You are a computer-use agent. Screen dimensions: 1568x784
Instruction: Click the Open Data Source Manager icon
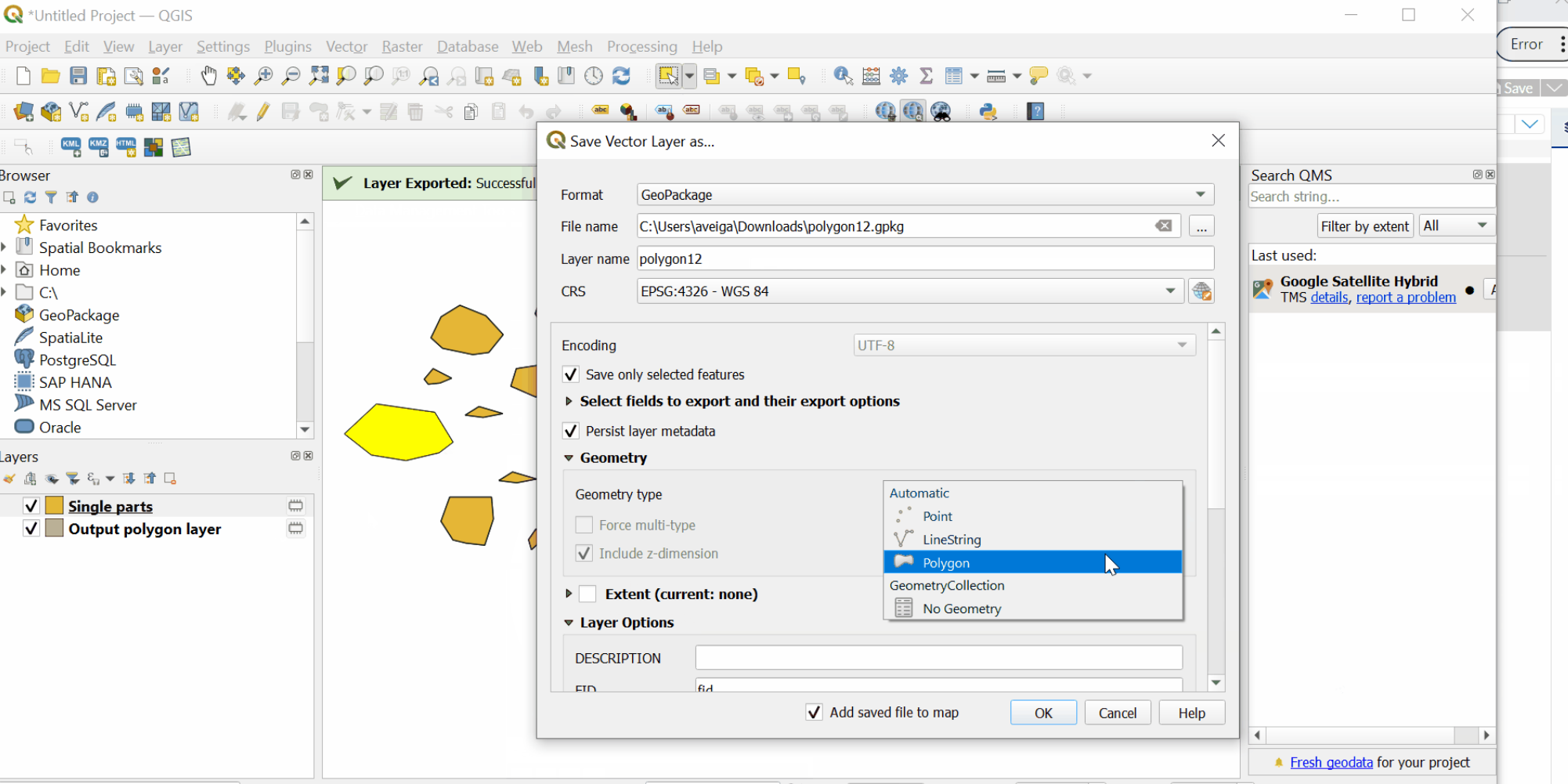[23, 111]
